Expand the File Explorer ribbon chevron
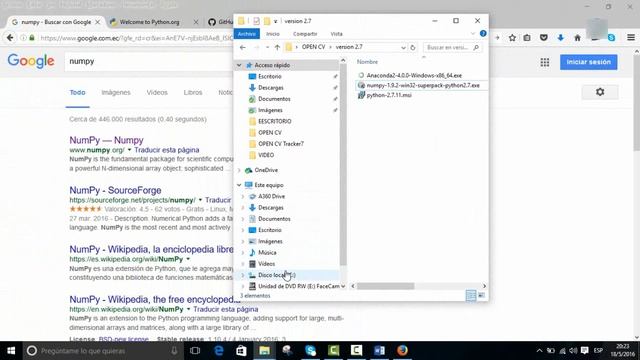Screen dimensions: 640x360 (x=473, y=33)
